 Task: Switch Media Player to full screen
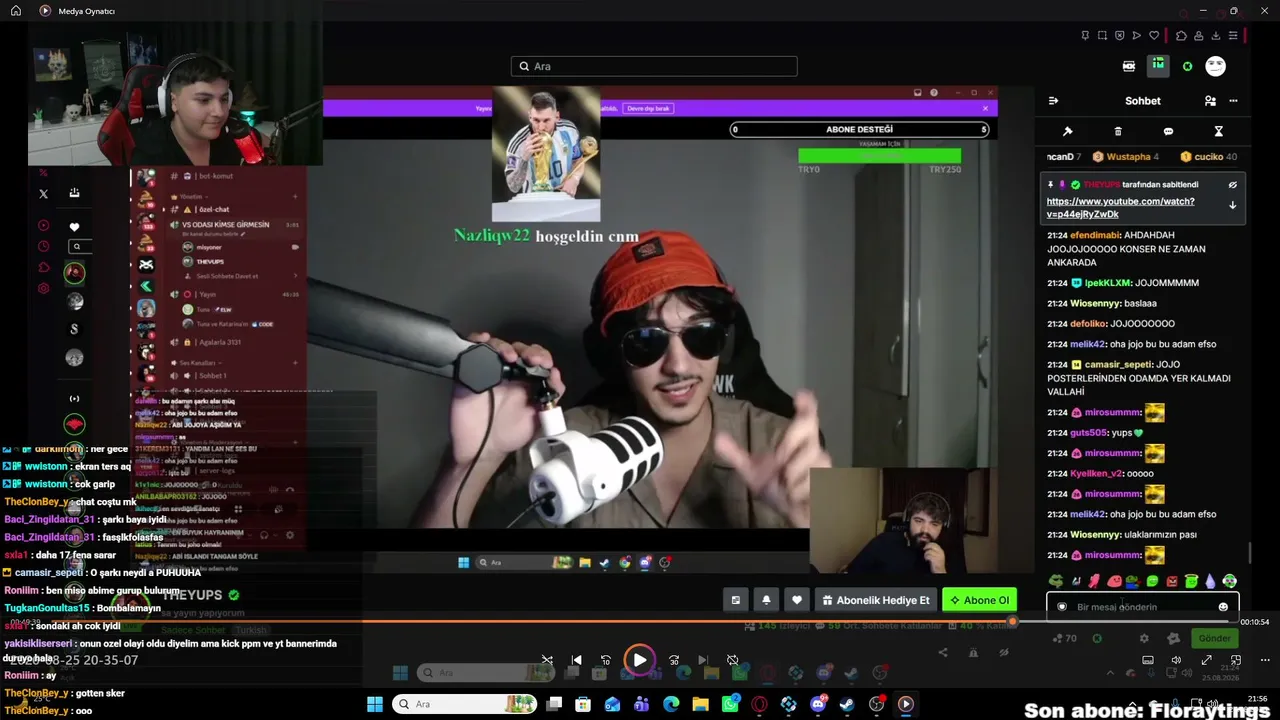click(1206, 660)
